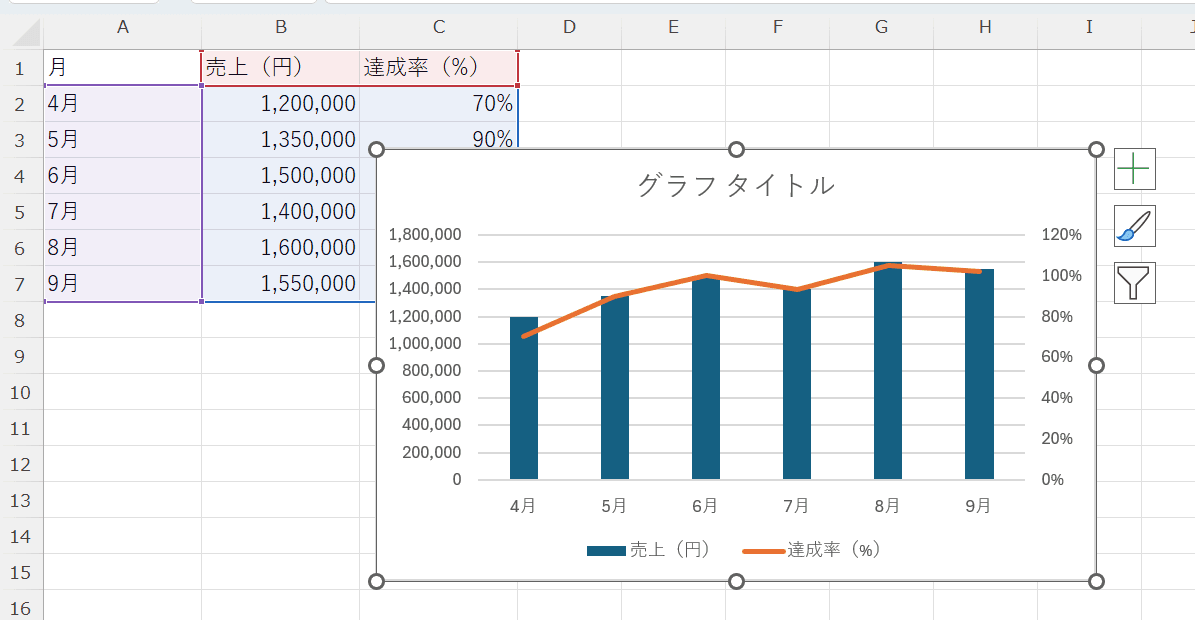The width and height of the screenshot is (1195, 620).
Task: Select the グラフ タイトル chart title
Action: 735,185
